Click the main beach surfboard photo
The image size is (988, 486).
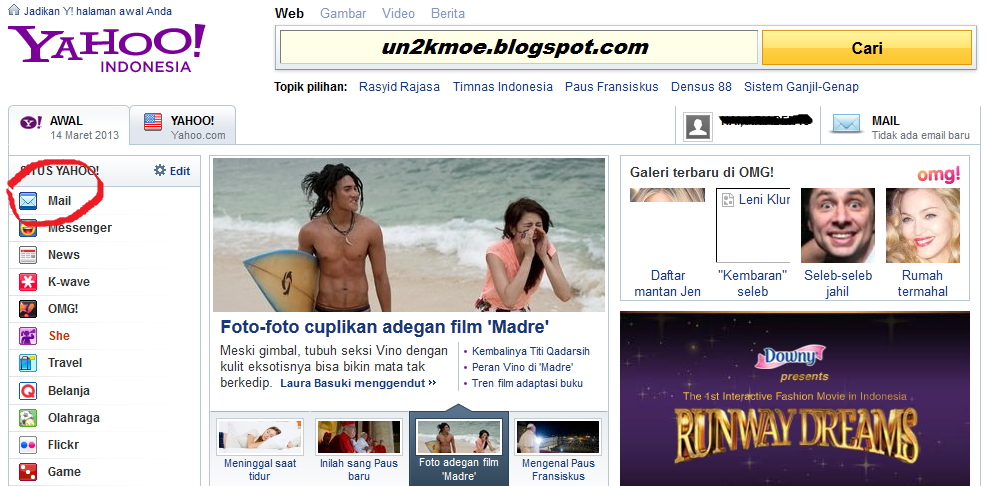point(409,234)
